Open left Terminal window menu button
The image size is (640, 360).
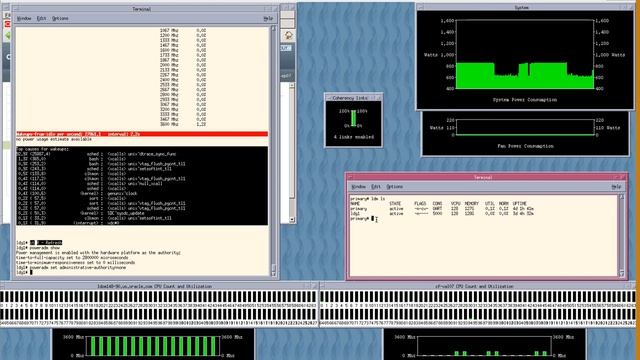coord(16,9)
